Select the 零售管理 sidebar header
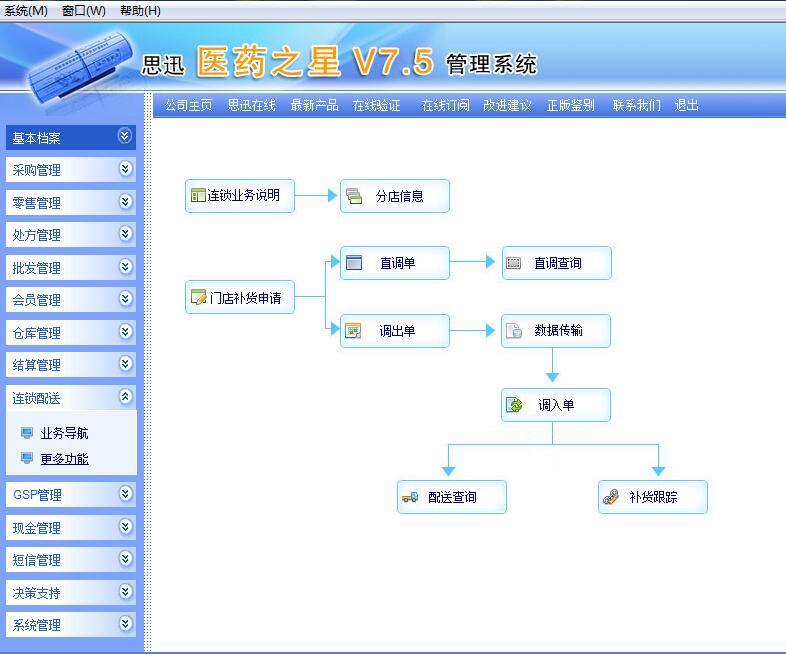This screenshot has width=786, height=654. click(71, 202)
